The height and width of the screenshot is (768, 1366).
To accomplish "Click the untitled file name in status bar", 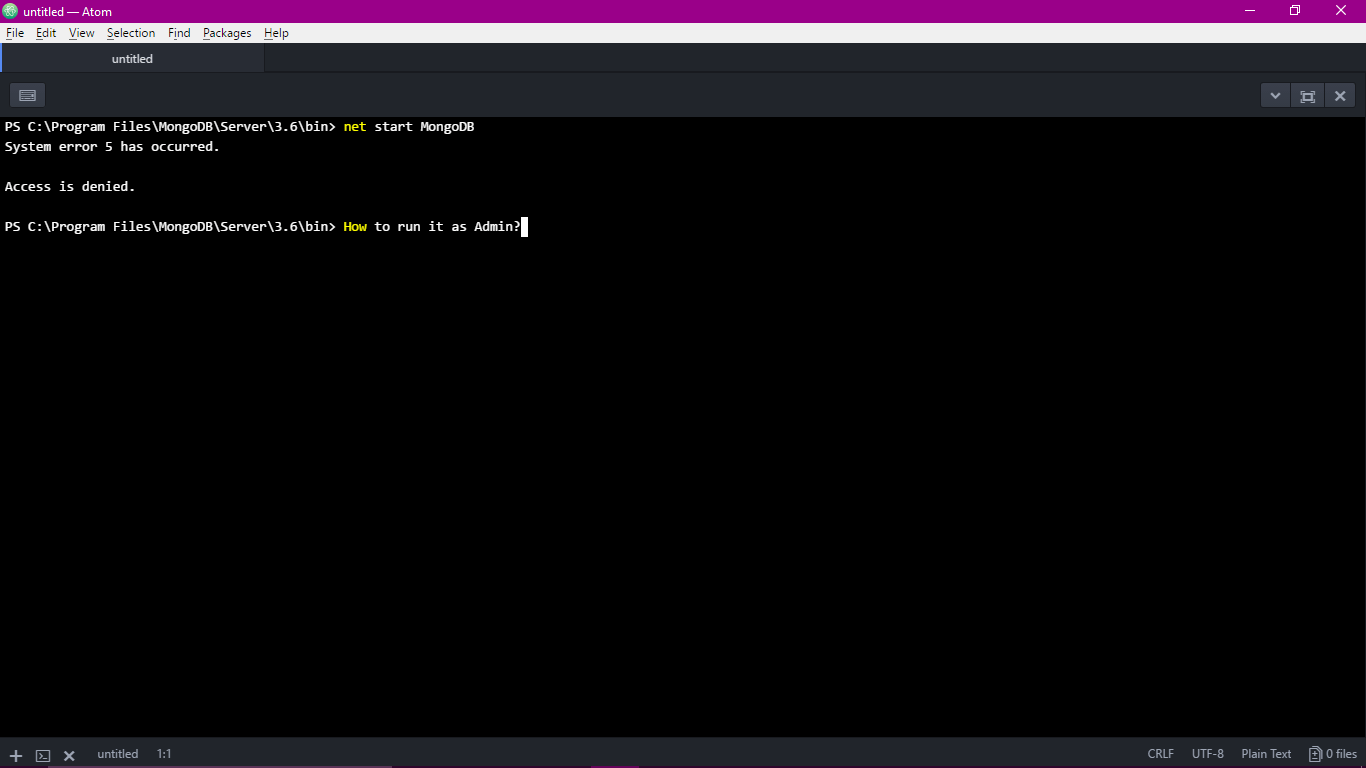I will point(118,754).
